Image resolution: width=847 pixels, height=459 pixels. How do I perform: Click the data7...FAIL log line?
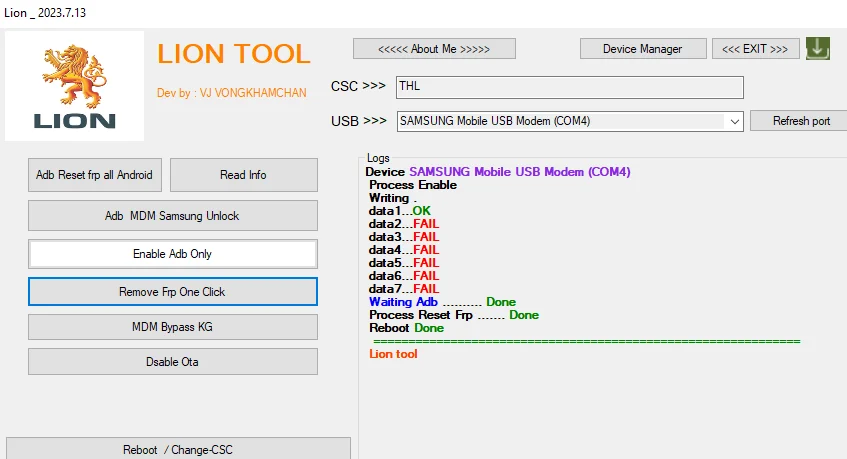point(404,288)
